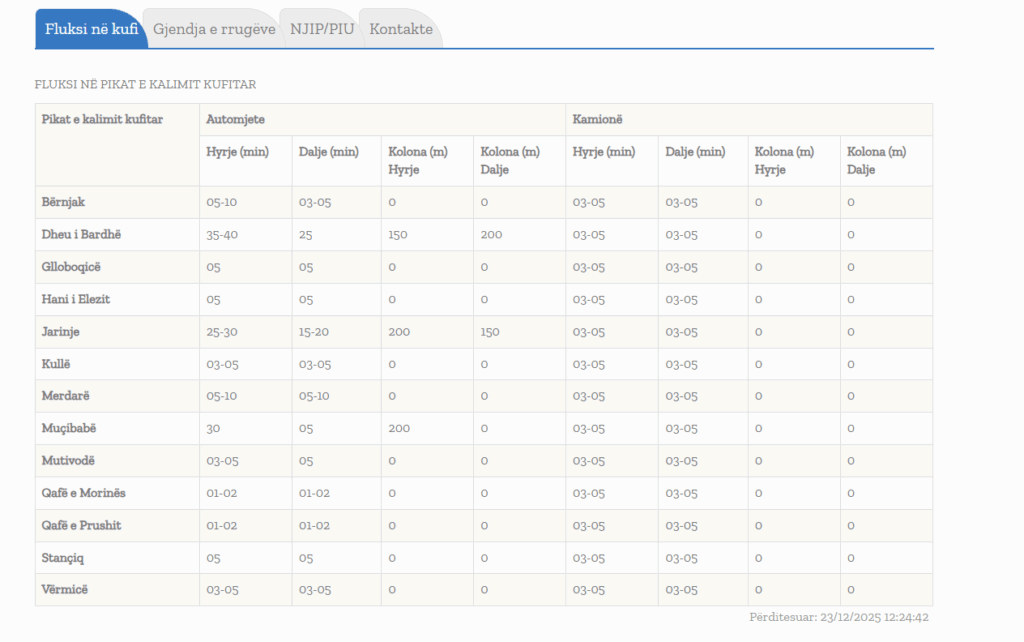The image size is (1024, 642).
Task: Click the Përditësuar timestamp text
Action: (840, 617)
